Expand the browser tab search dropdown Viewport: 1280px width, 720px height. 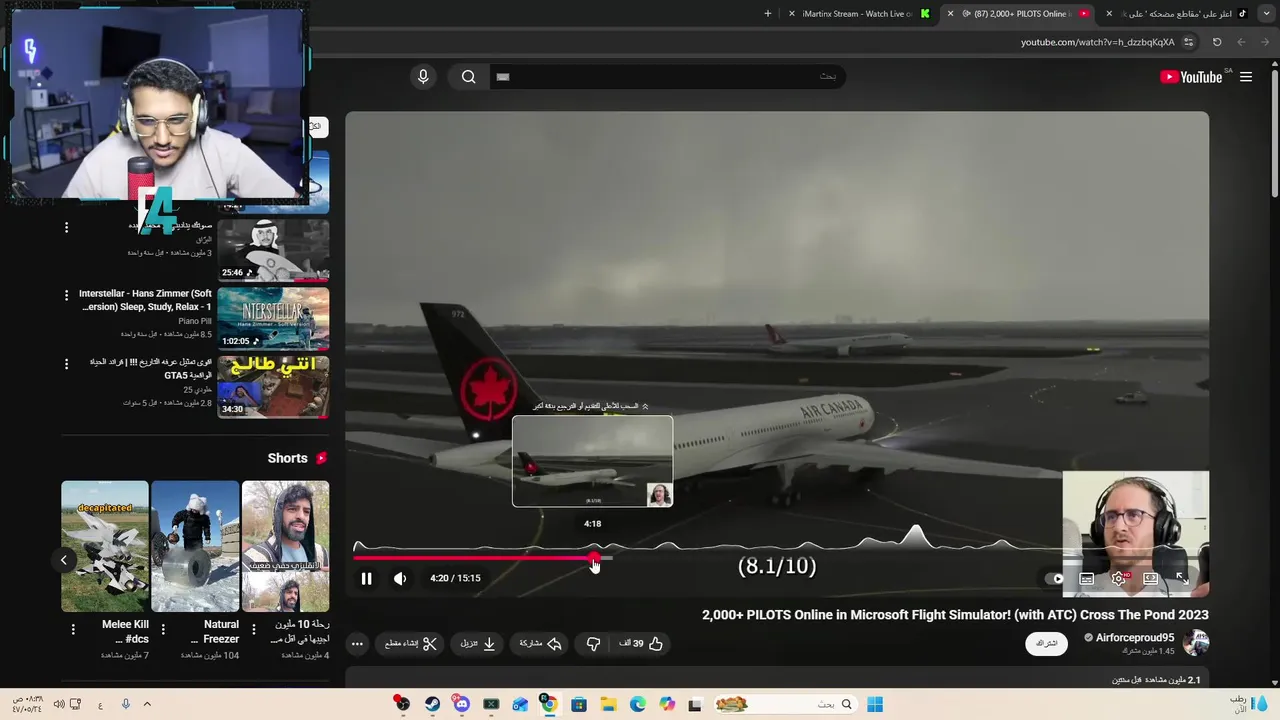click(x=1265, y=14)
